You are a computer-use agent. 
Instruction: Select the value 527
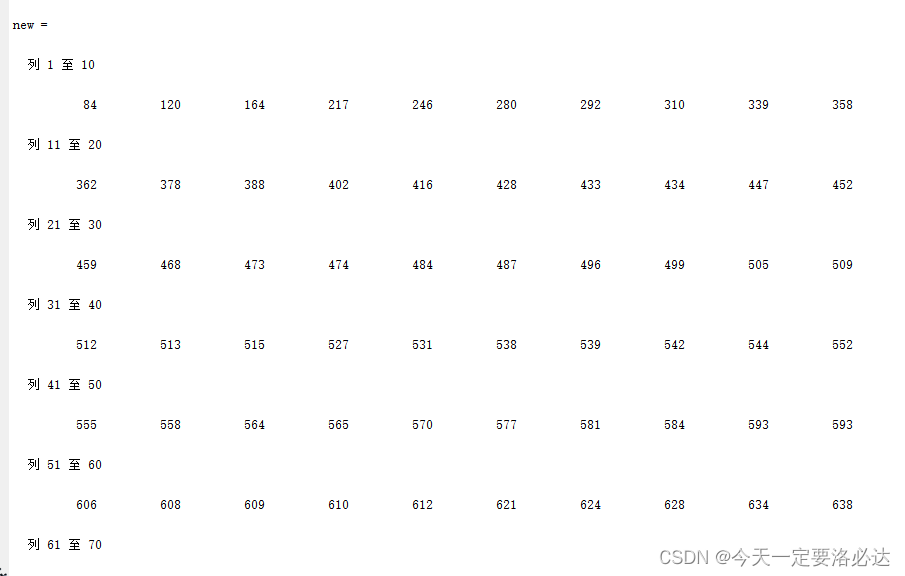pos(339,345)
